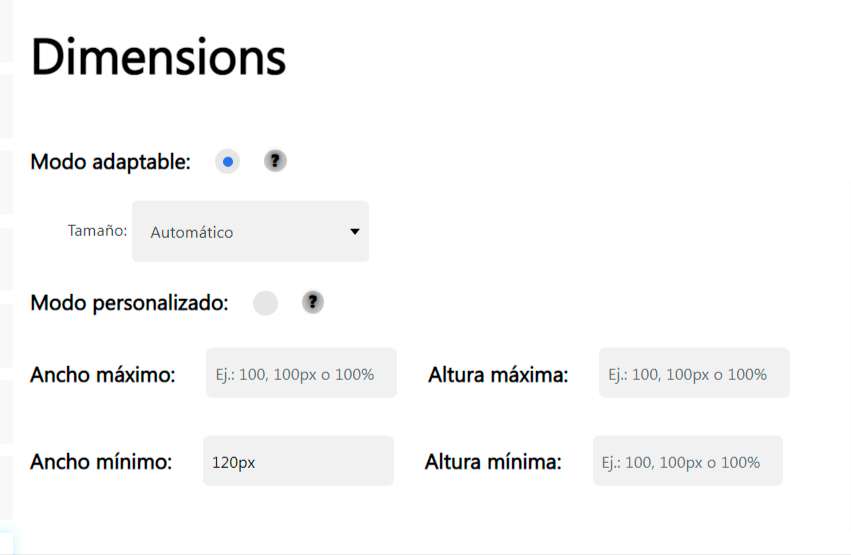Click the Modo personalizado label
The image size is (851, 555).
129,303
